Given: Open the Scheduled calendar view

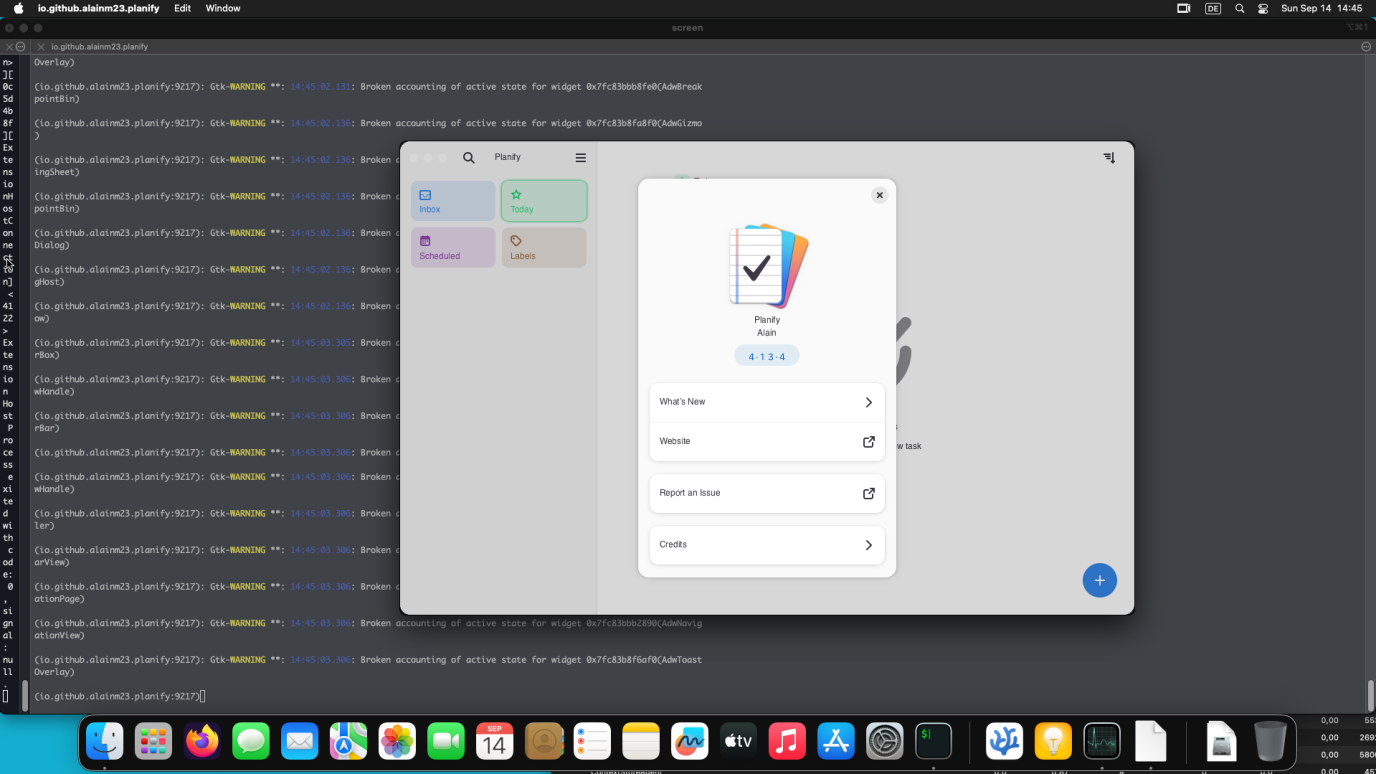Looking at the screenshot, I should pos(452,246).
